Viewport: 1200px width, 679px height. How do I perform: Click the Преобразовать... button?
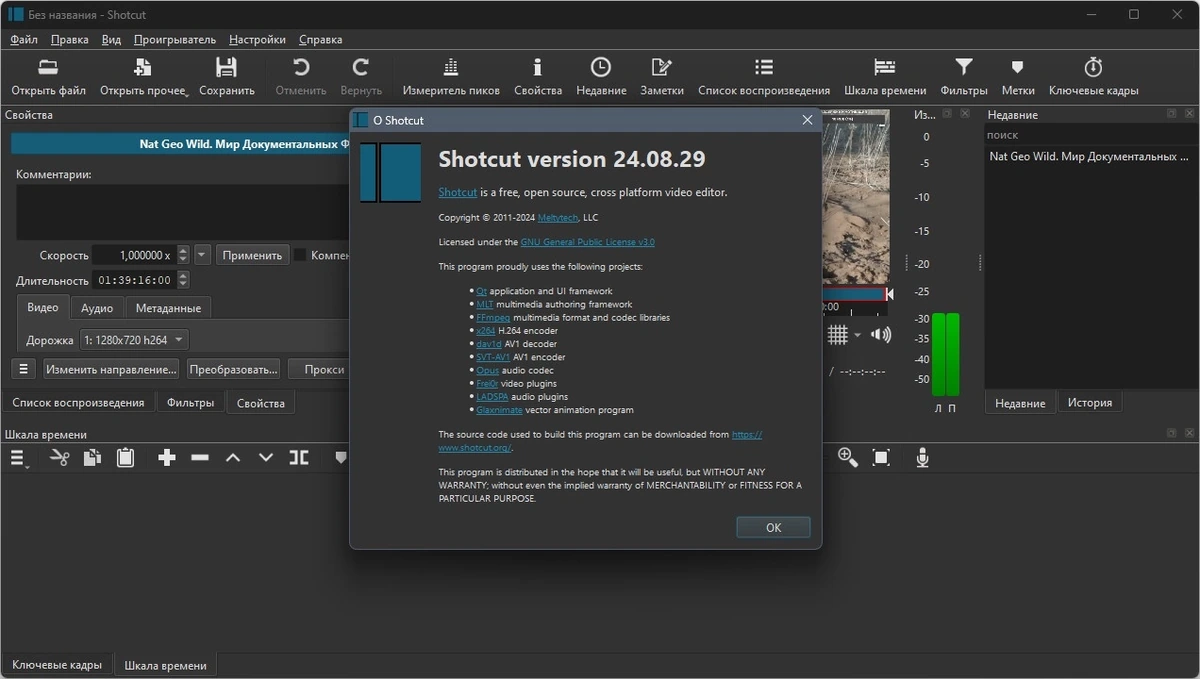tap(232, 369)
